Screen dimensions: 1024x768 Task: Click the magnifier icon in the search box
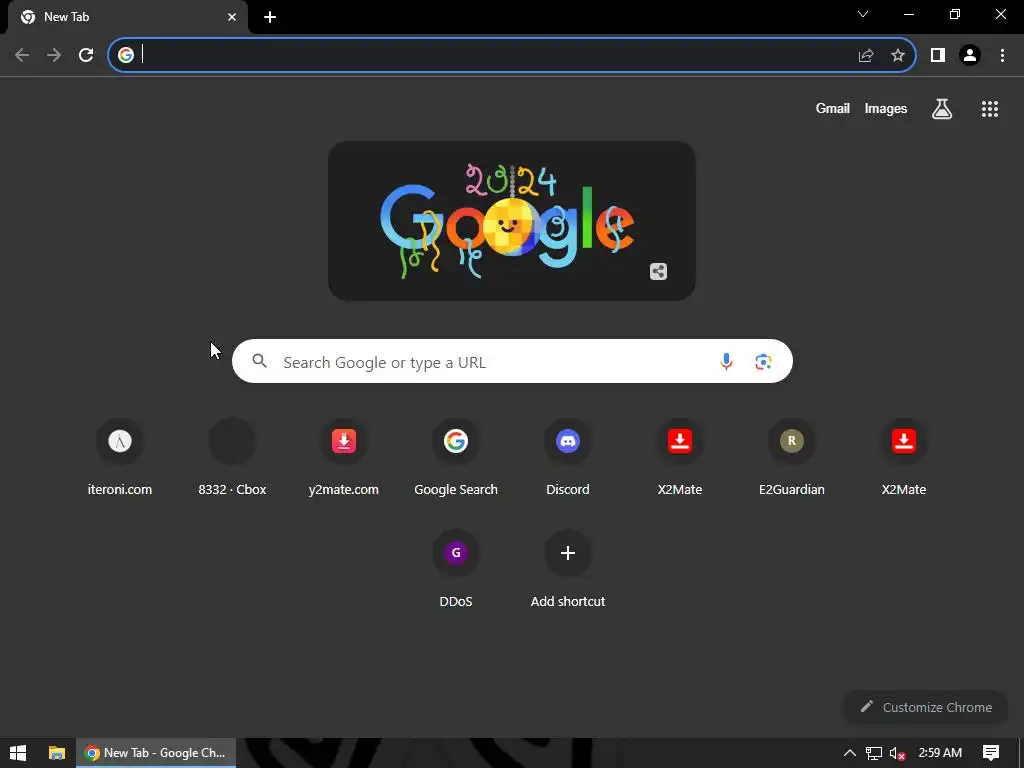click(260, 360)
